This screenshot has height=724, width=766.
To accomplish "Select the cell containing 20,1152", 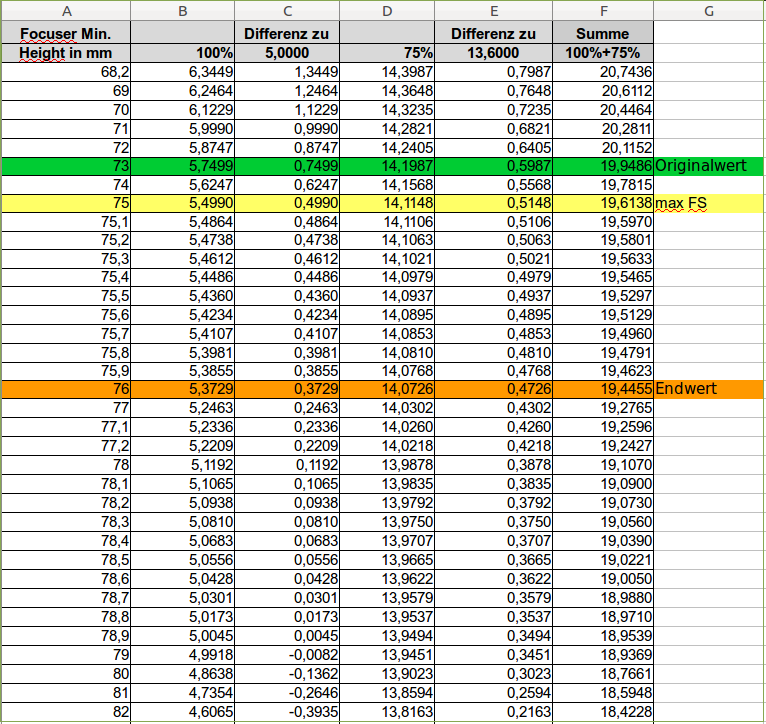I will pyautogui.click(x=603, y=148).
